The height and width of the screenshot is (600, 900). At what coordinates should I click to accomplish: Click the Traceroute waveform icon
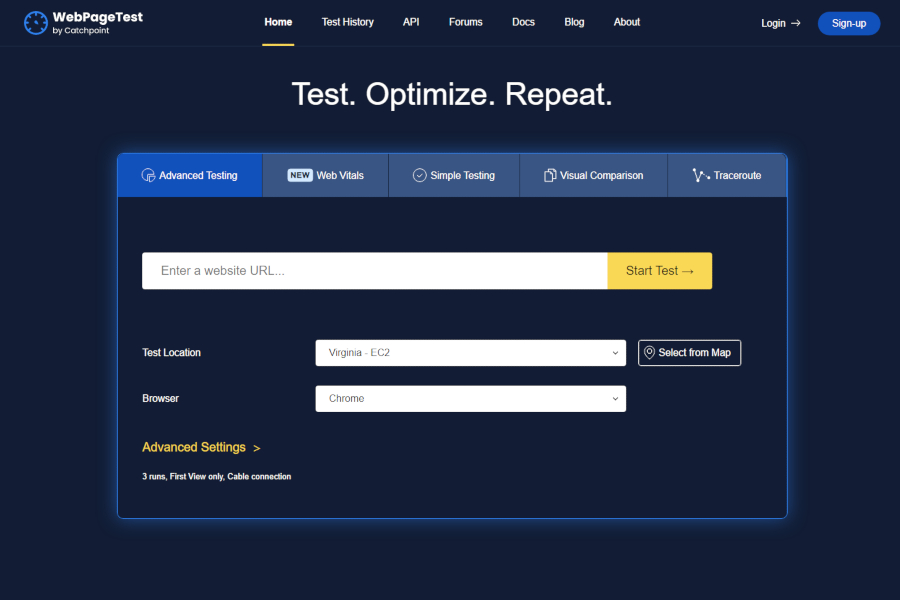coord(698,174)
